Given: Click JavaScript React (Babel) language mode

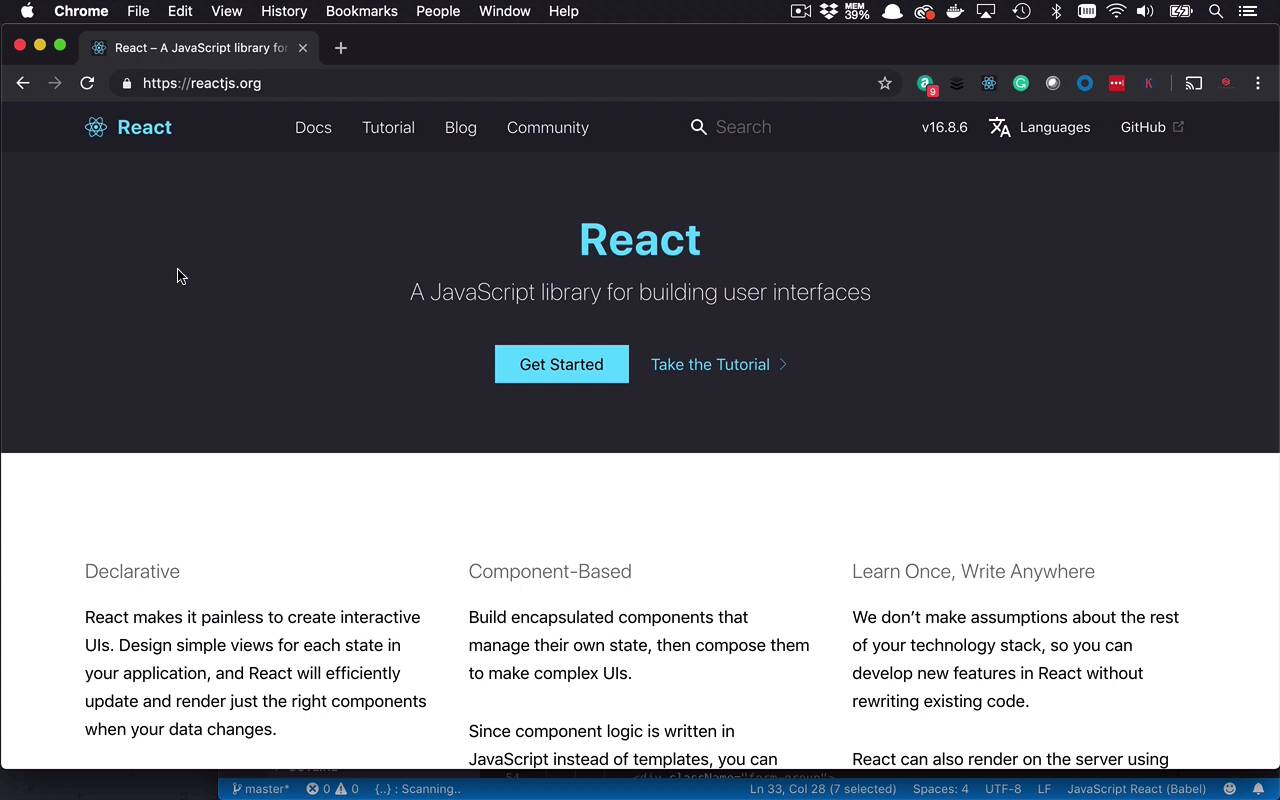Looking at the screenshot, I should pyautogui.click(x=1135, y=789).
